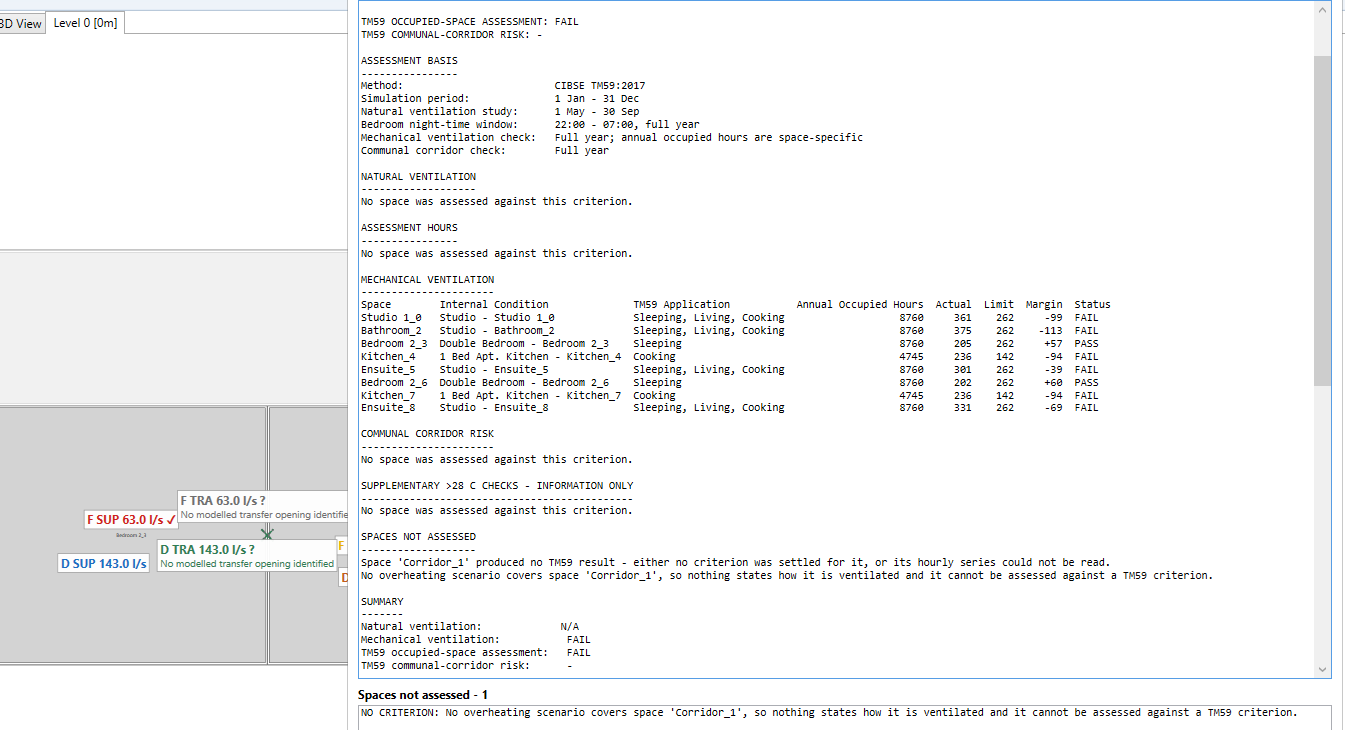
Task: Click the report scrollbar up arrow
Action: click(1322, 9)
